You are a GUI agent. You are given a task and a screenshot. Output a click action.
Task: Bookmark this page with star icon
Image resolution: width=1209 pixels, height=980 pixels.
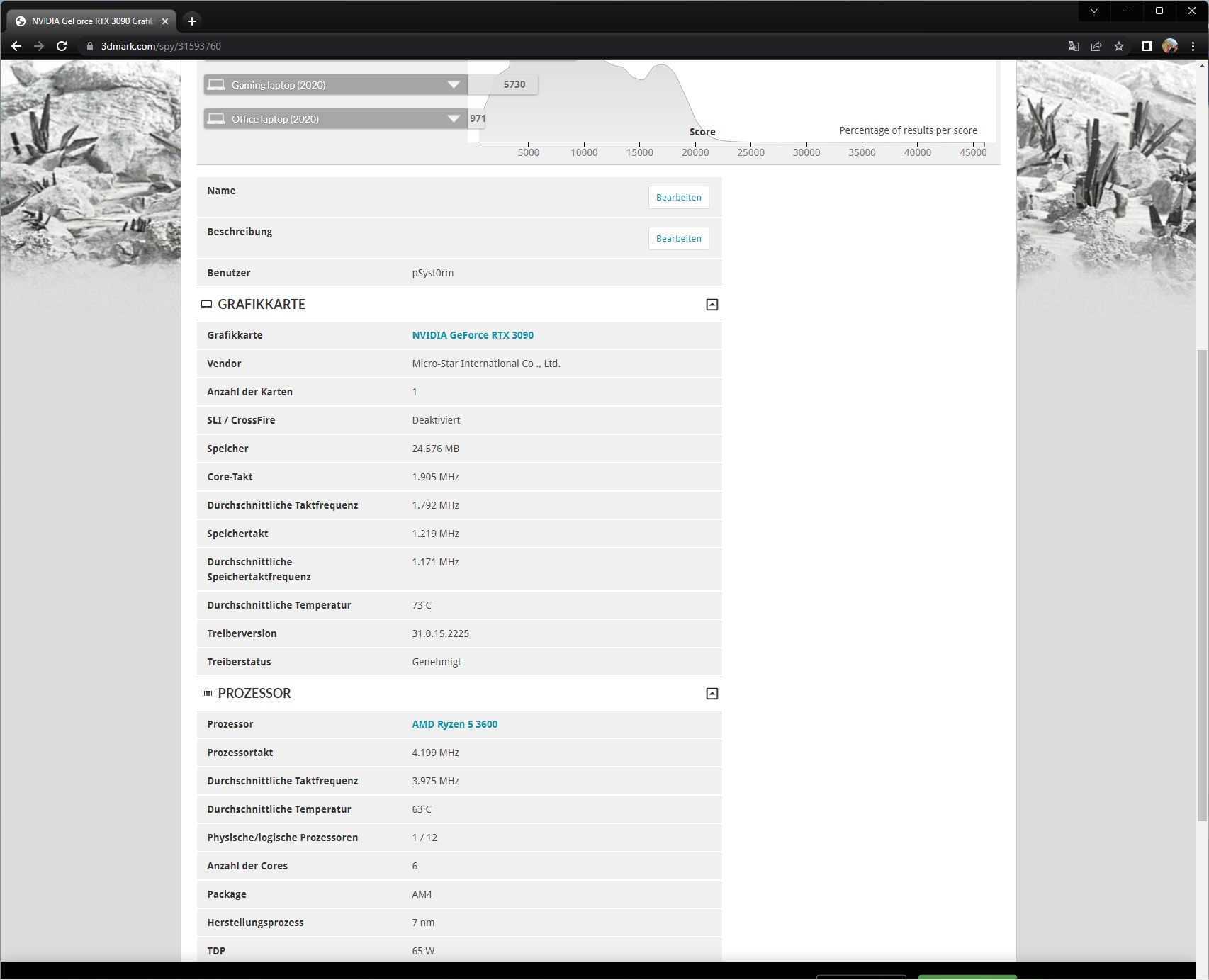click(1119, 46)
